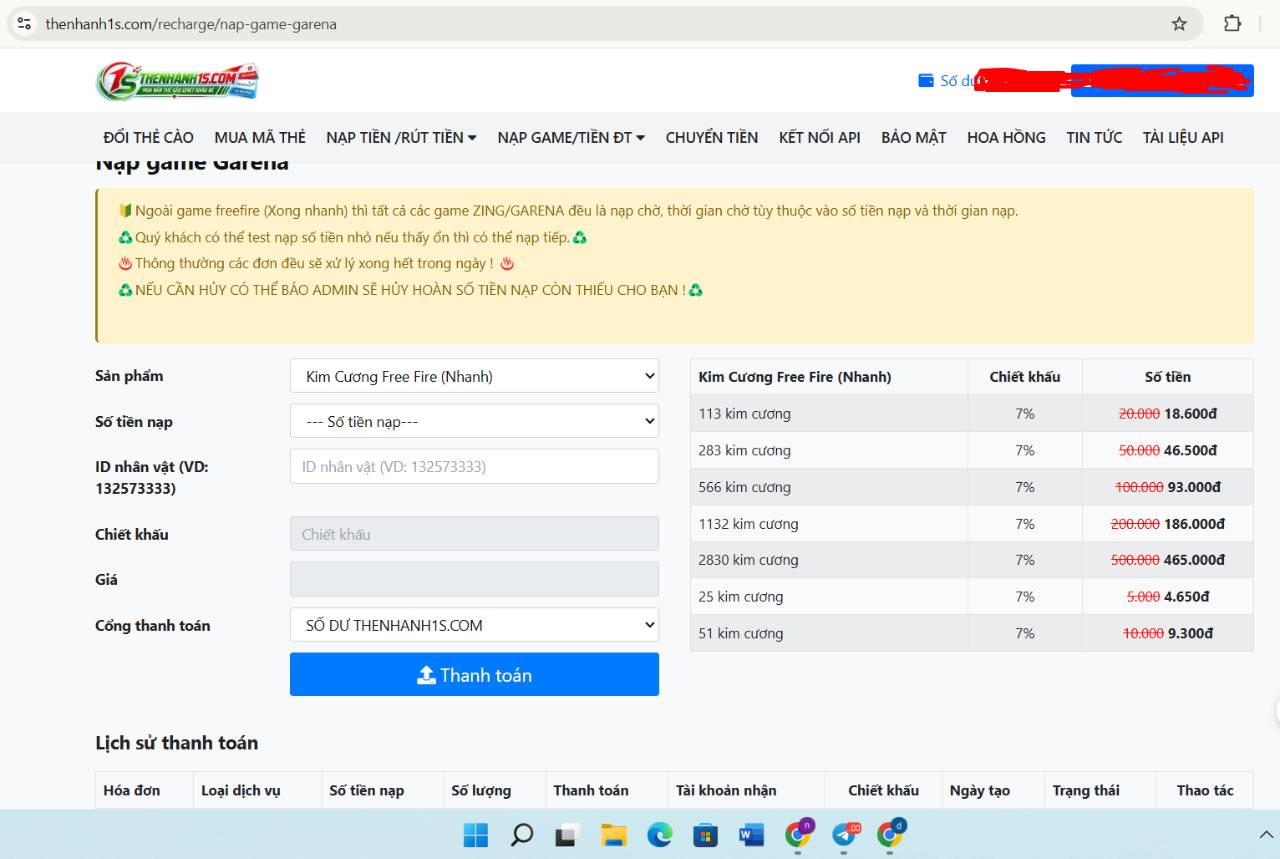Click the '283 kim cương' table row
Image resolution: width=1280 pixels, height=859 pixels.
point(971,450)
